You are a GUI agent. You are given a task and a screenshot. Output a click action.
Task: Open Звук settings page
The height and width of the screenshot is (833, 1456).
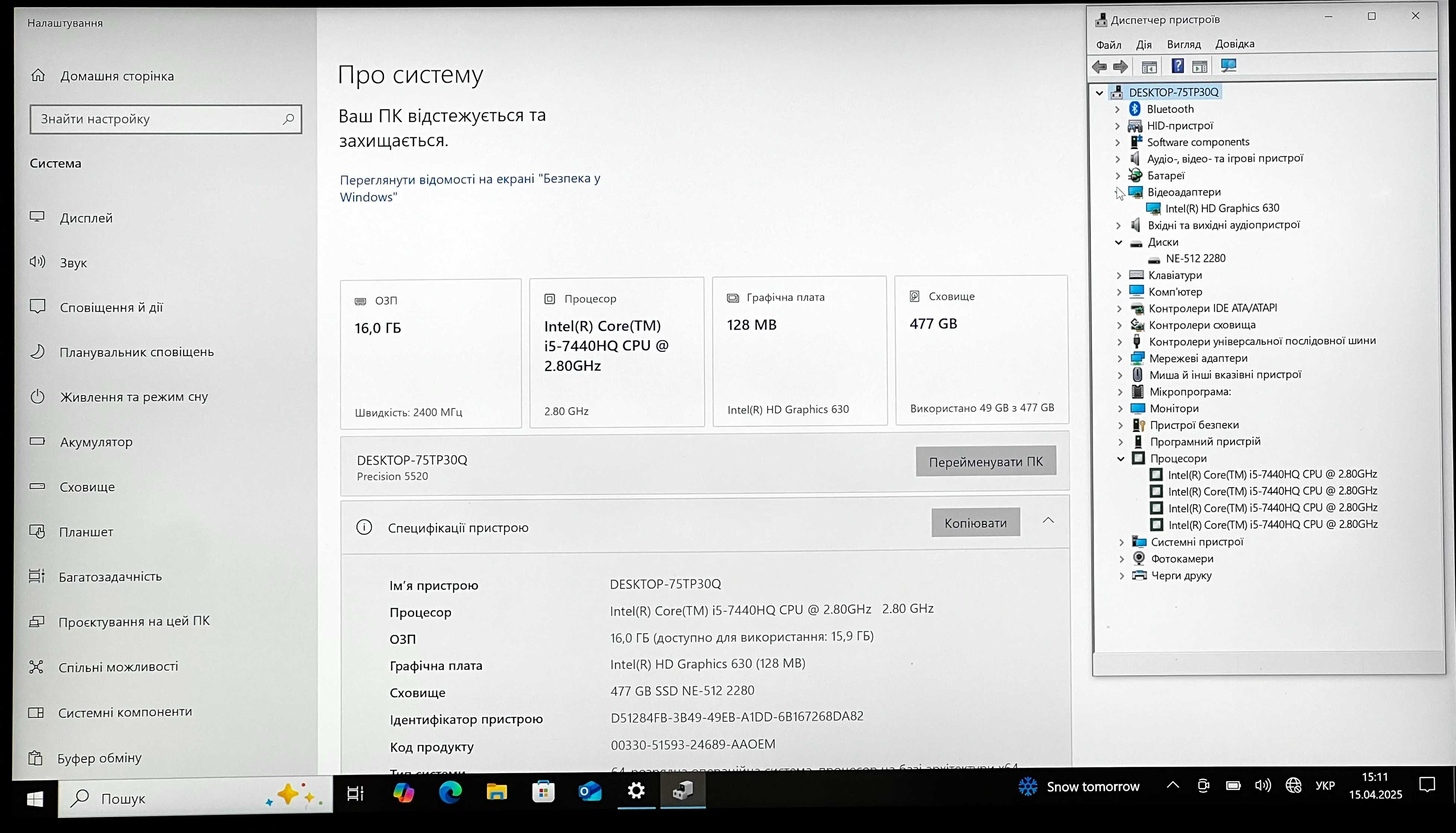point(73,263)
